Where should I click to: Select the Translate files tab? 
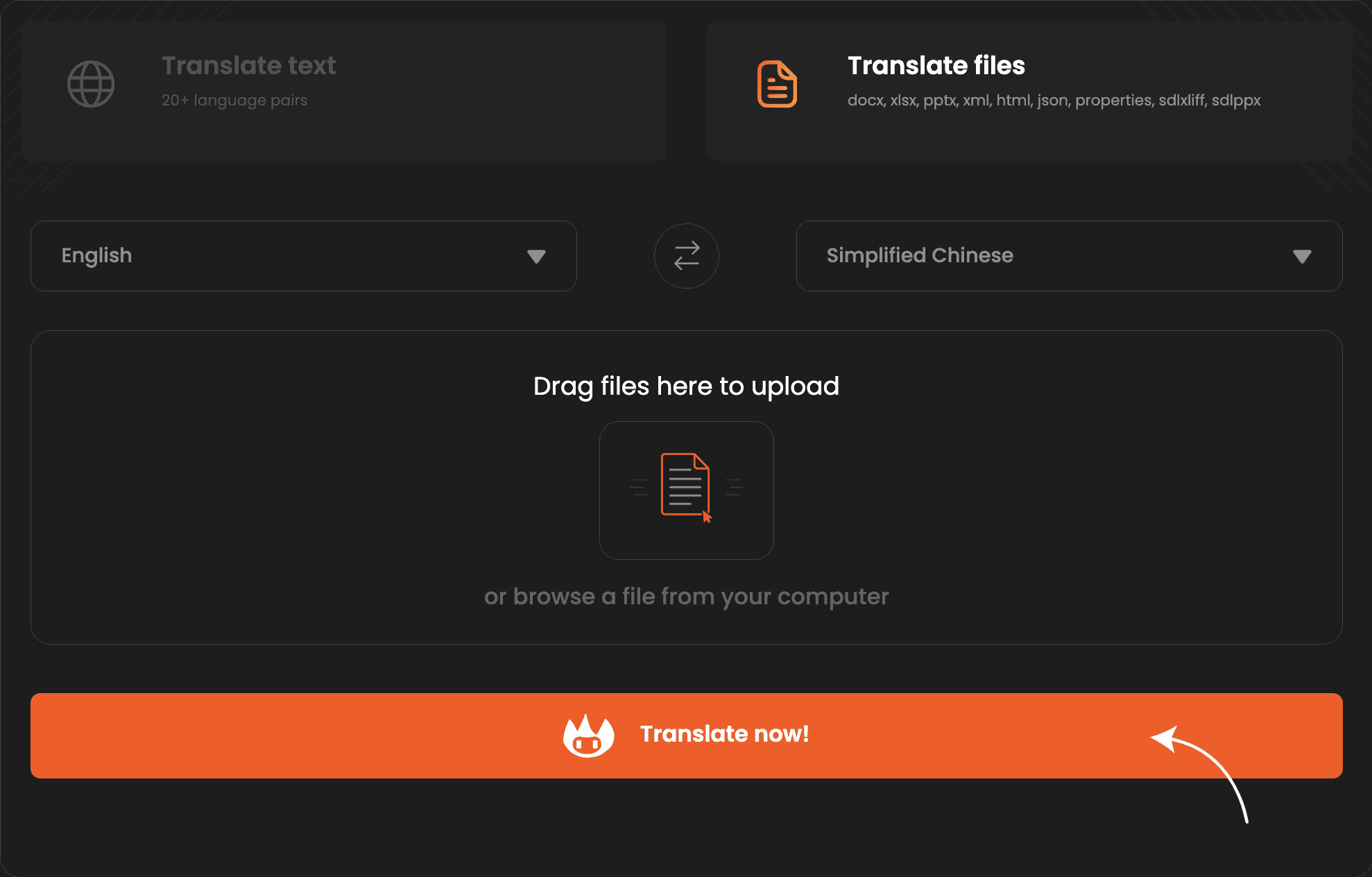[x=936, y=66]
